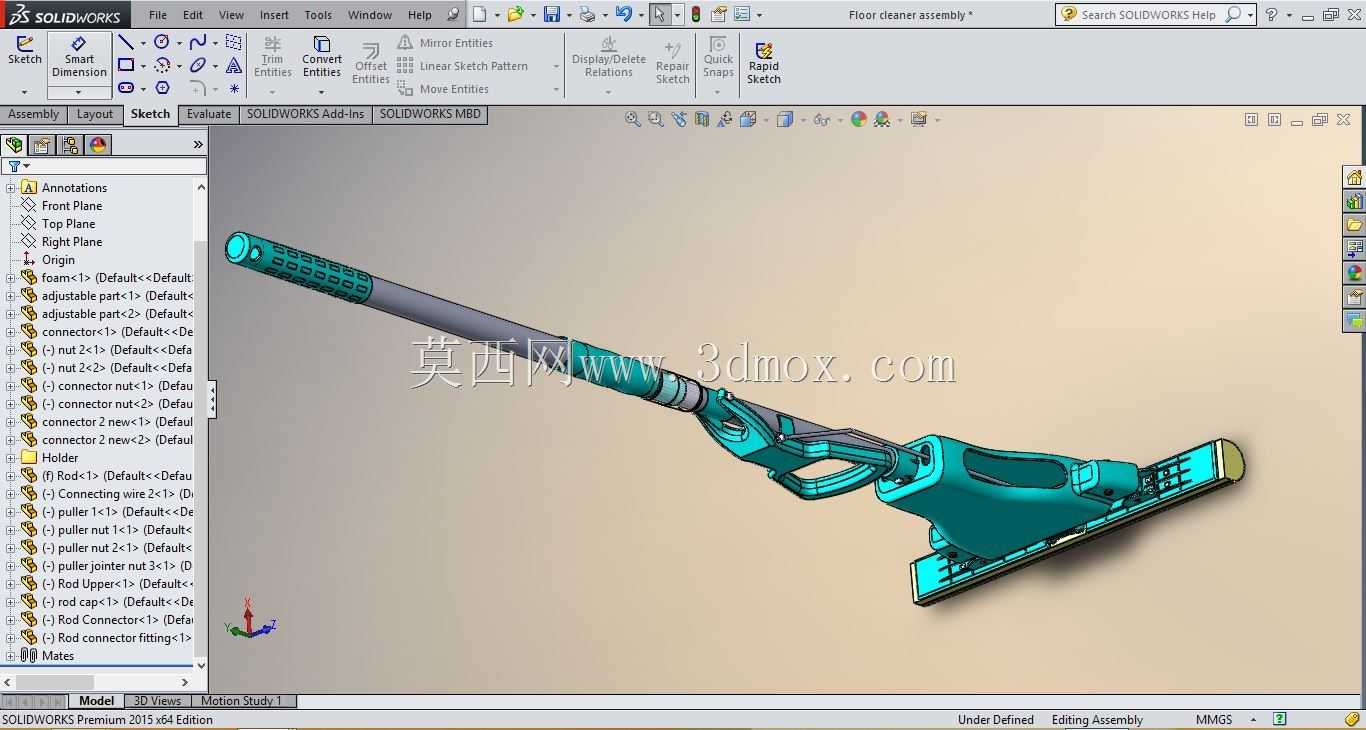
Task: Click the New document icon
Action: 480,15
